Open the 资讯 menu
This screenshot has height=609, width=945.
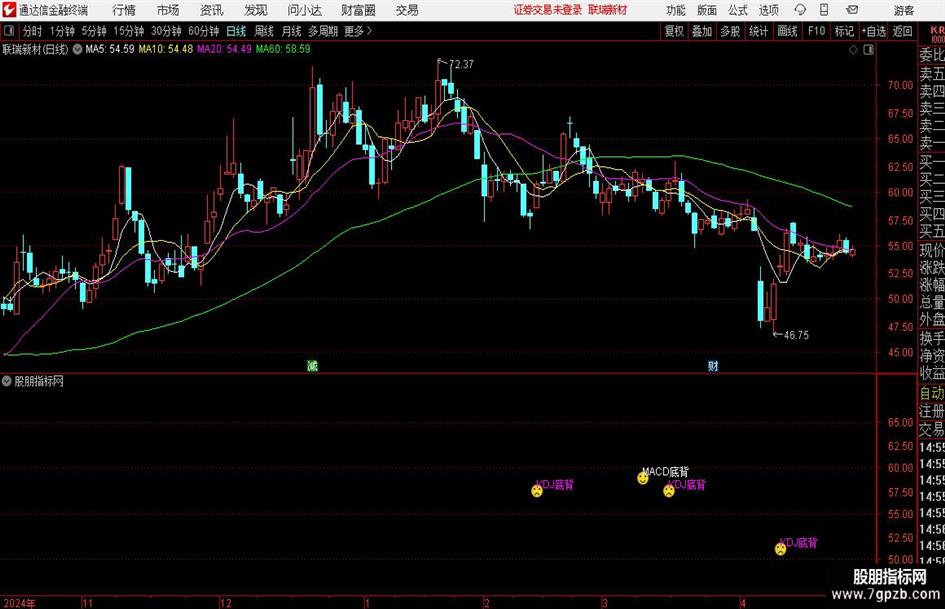[x=212, y=10]
